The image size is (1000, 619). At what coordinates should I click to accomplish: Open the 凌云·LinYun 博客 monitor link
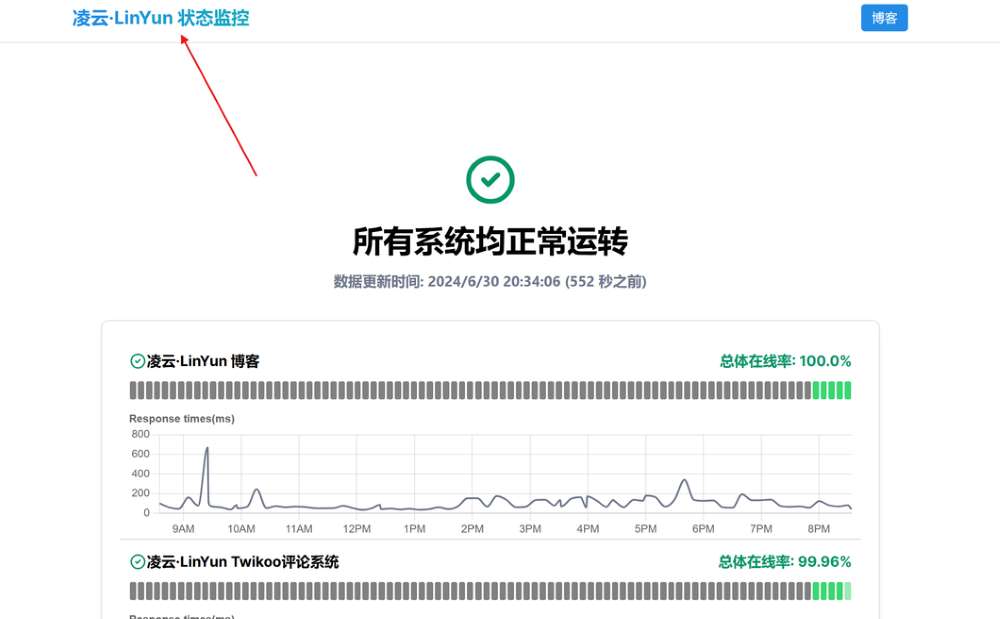[x=203, y=361]
